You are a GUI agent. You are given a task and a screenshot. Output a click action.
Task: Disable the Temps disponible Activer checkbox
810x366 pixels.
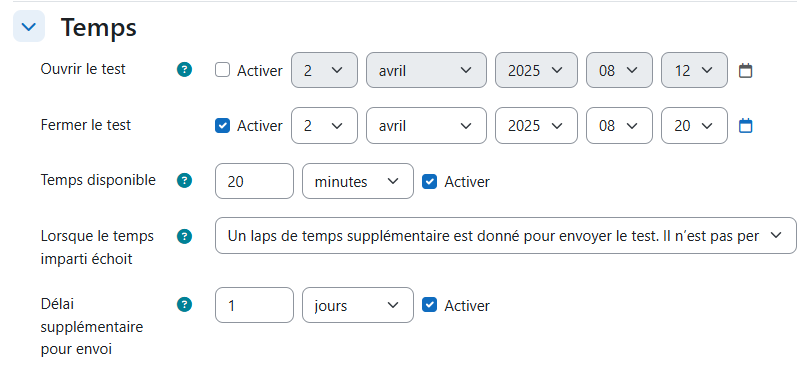[x=429, y=181]
